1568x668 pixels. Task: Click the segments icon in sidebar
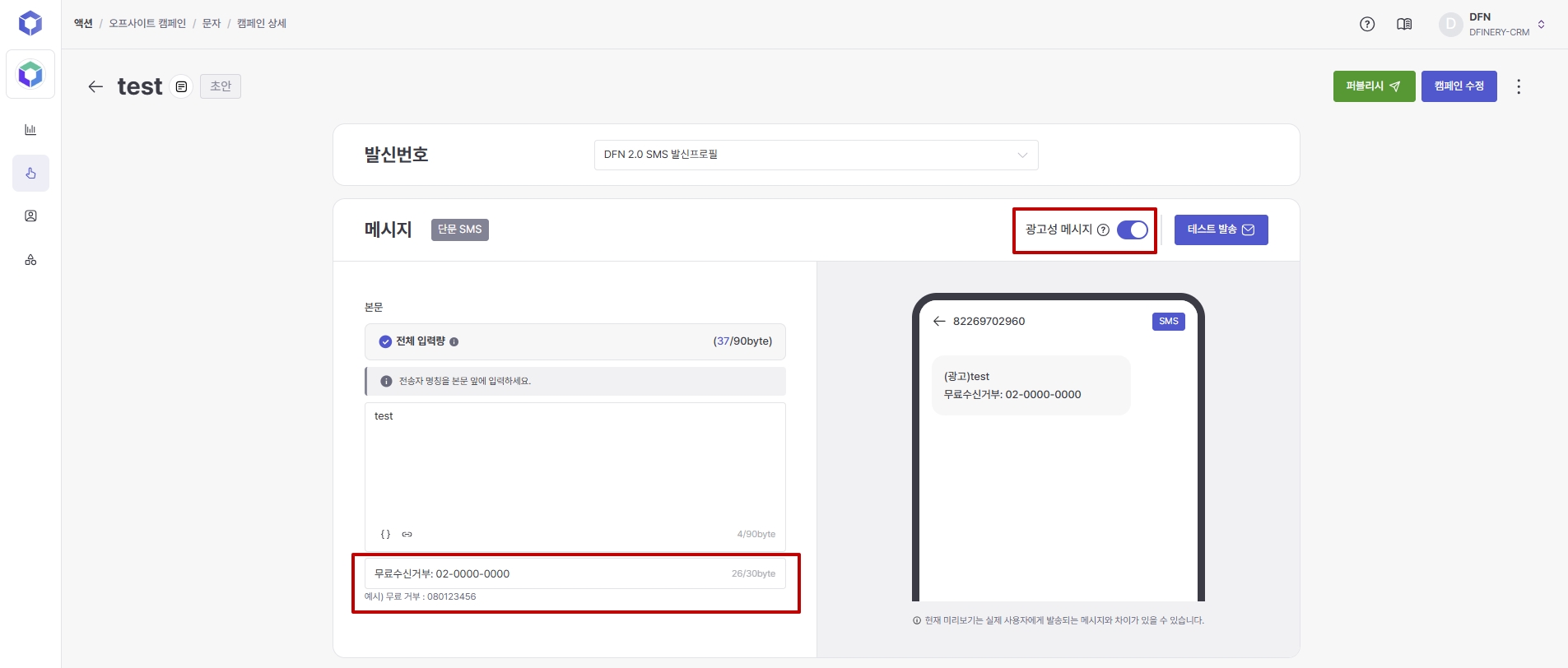[x=30, y=260]
